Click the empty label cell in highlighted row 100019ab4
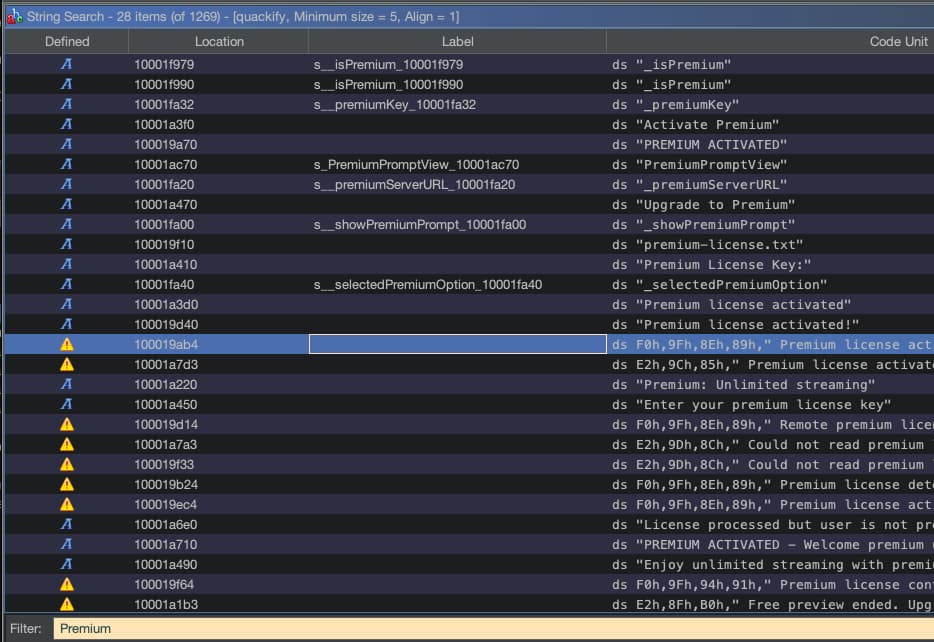 click(x=457, y=344)
